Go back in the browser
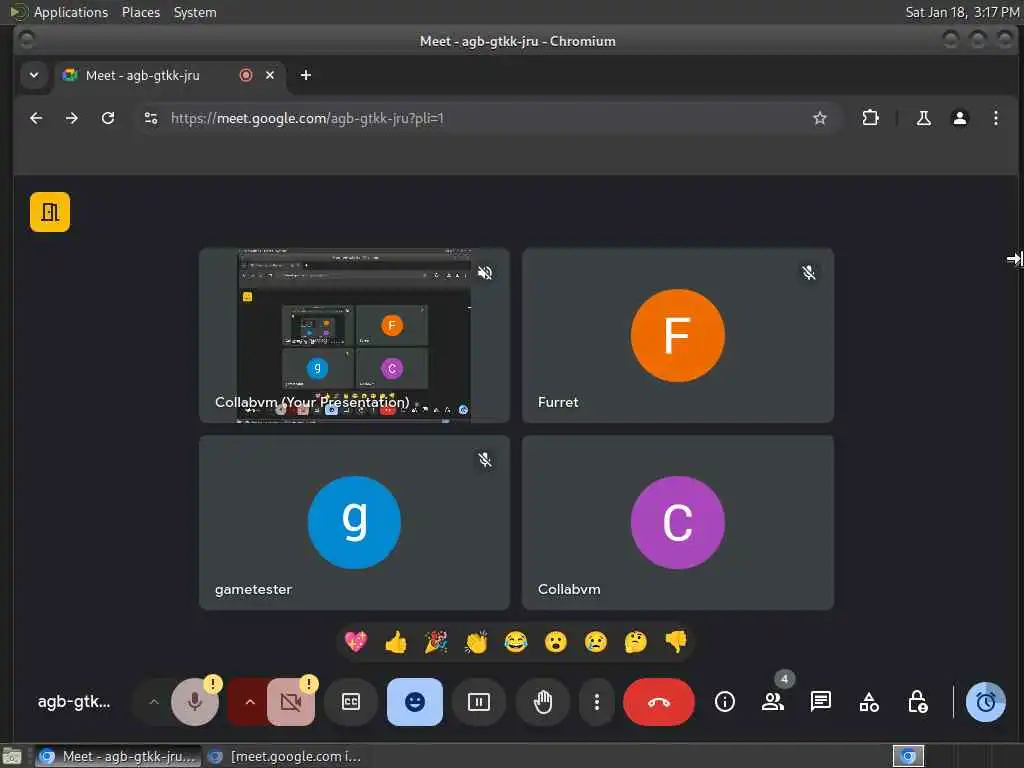 pyautogui.click(x=37, y=118)
